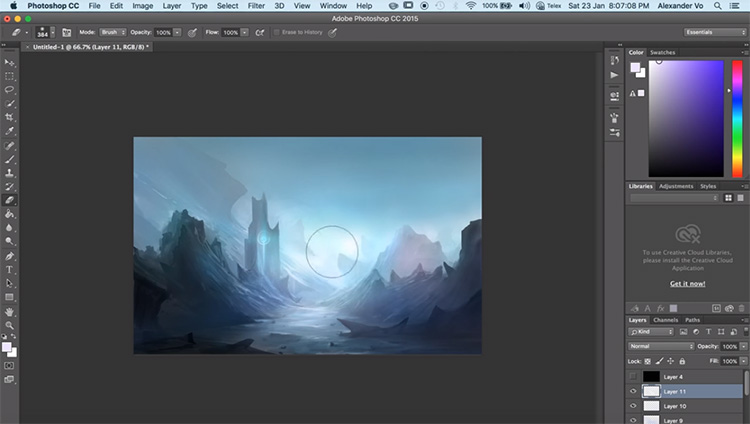The height and width of the screenshot is (424, 750).
Task: Open the Window menu
Action: 333,6
